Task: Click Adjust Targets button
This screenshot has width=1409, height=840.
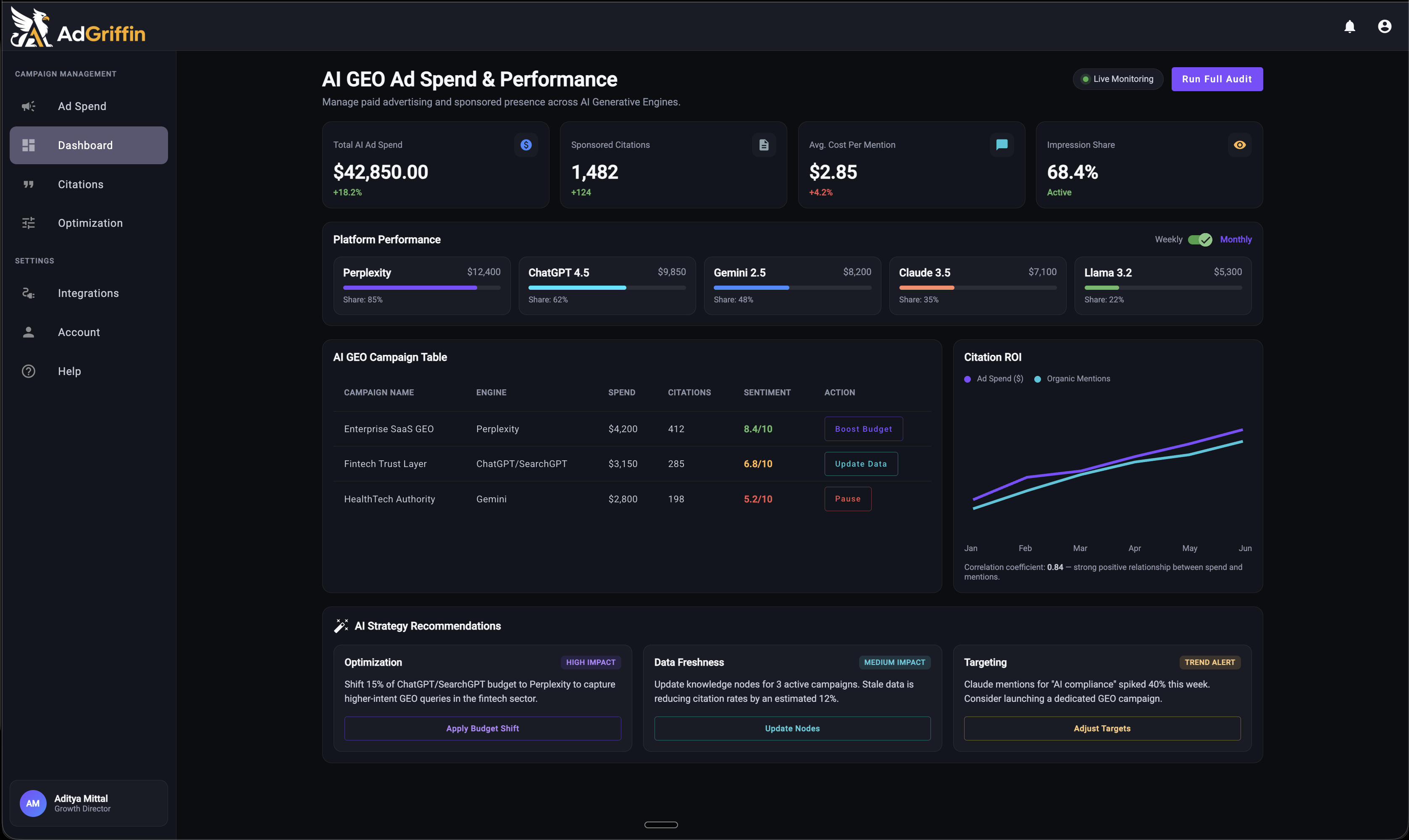Action: (1102, 729)
